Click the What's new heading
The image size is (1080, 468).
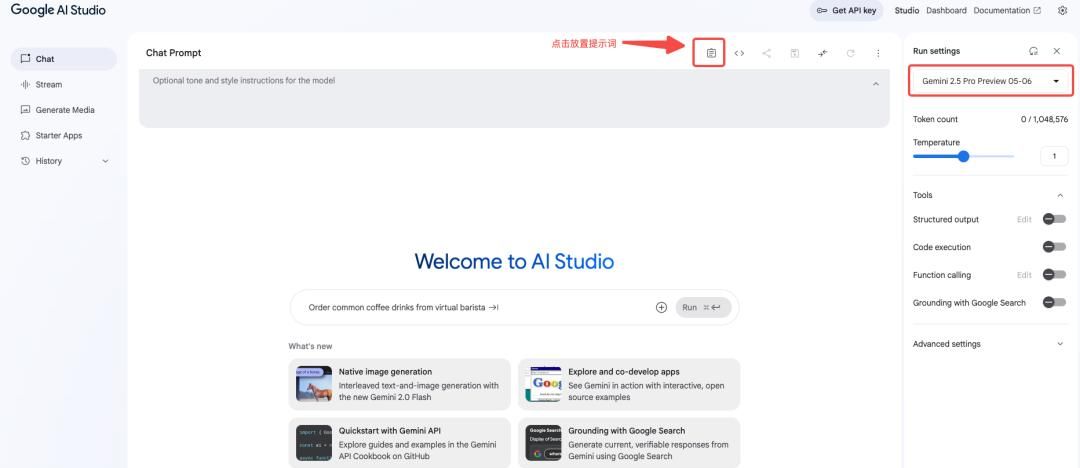(x=310, y=346)
